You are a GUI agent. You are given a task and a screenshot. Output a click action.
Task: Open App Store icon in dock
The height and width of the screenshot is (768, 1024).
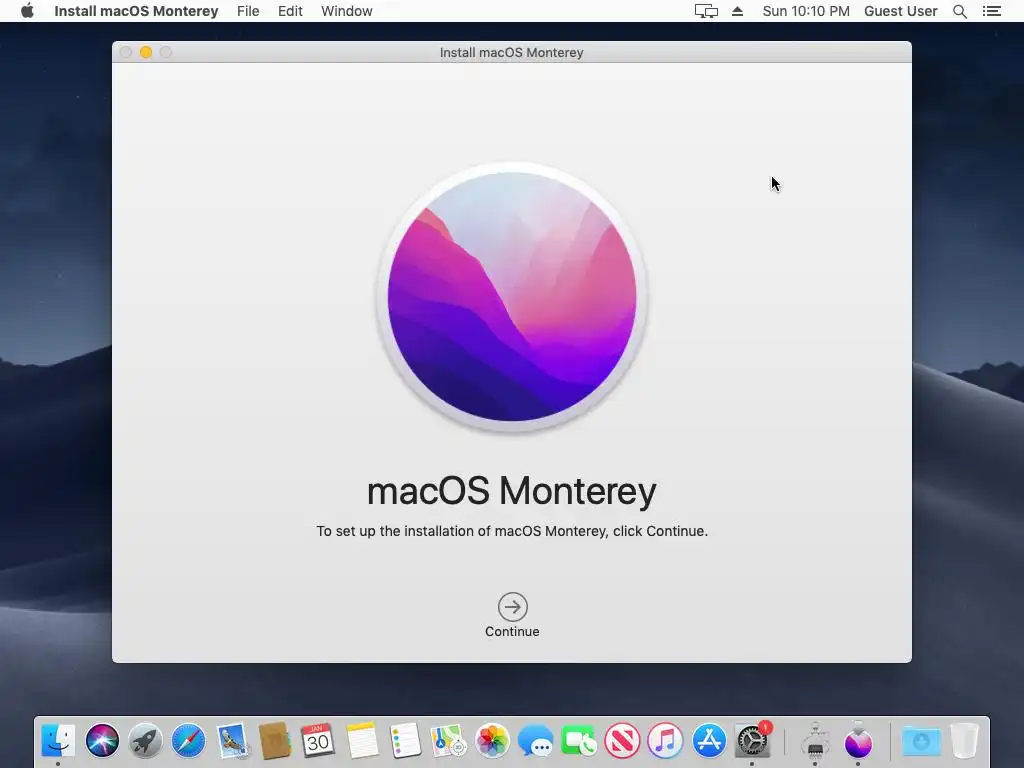click(709, 741)
